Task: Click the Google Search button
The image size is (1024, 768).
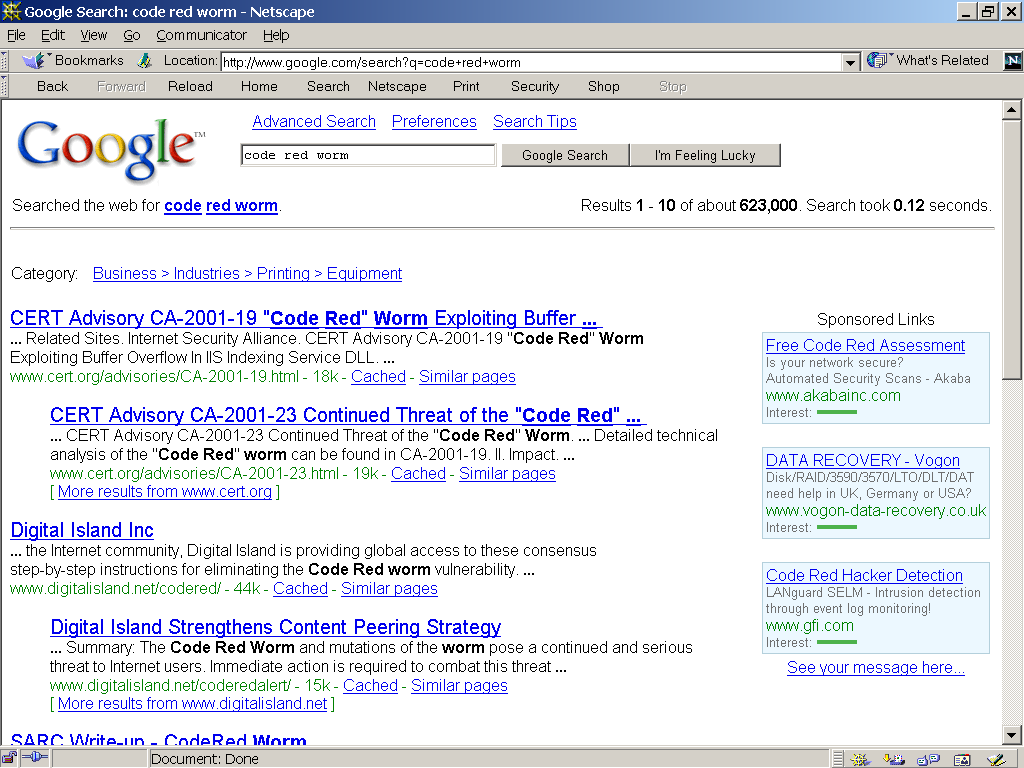Action: point(565,155)
